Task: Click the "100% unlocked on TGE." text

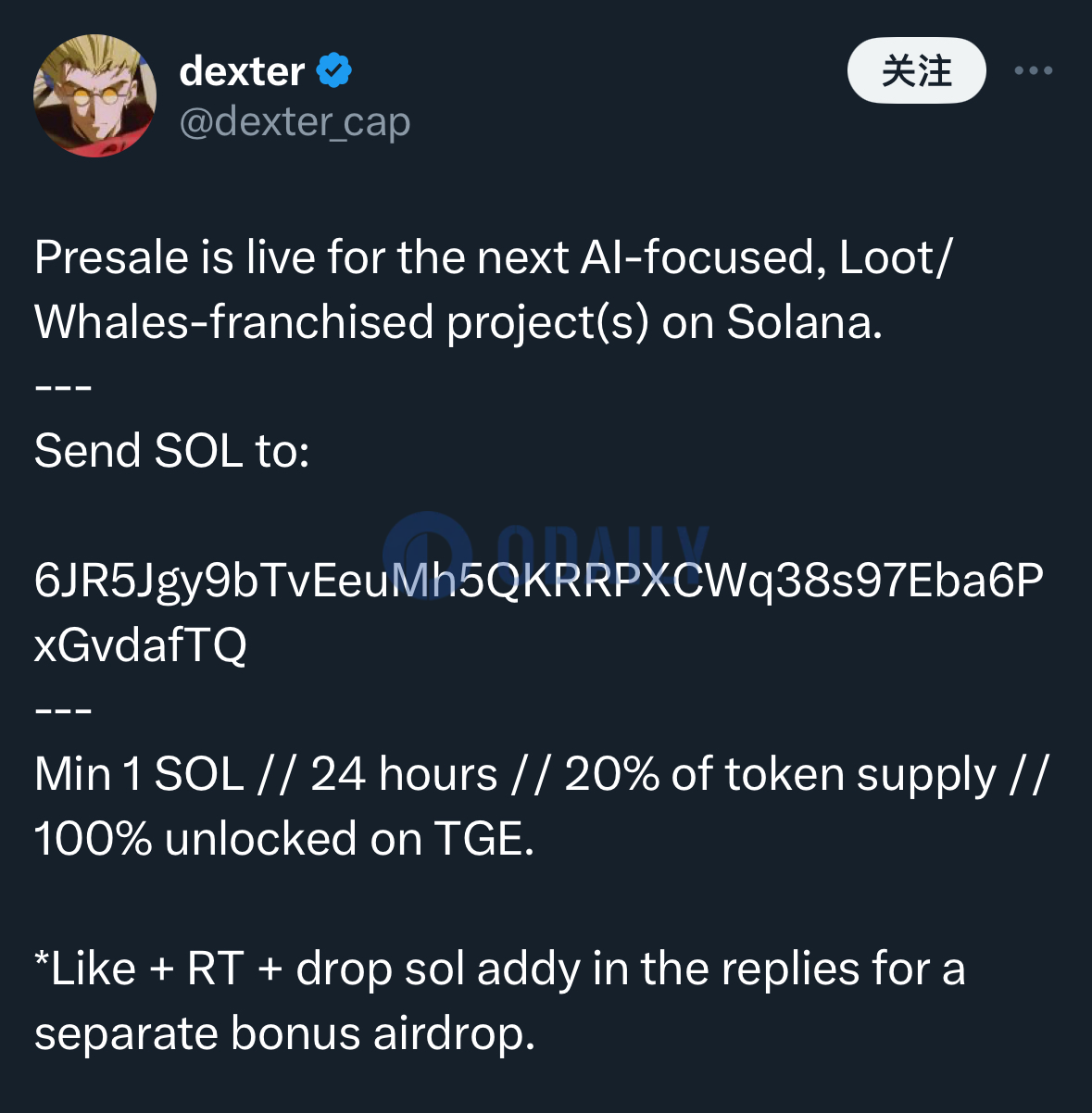Action: (284, 839)
